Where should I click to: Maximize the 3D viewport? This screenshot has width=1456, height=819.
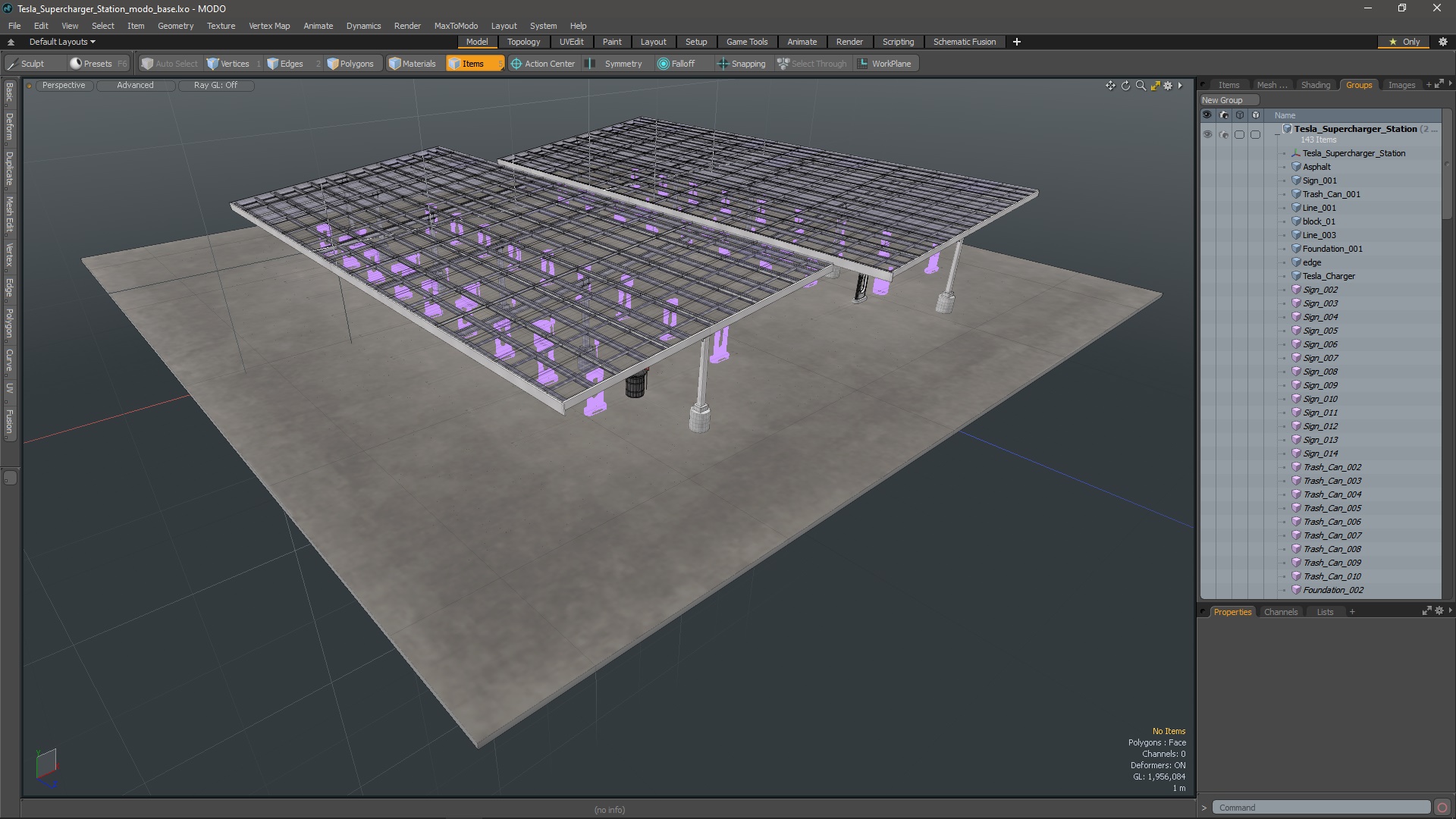tap(1155, 86)
